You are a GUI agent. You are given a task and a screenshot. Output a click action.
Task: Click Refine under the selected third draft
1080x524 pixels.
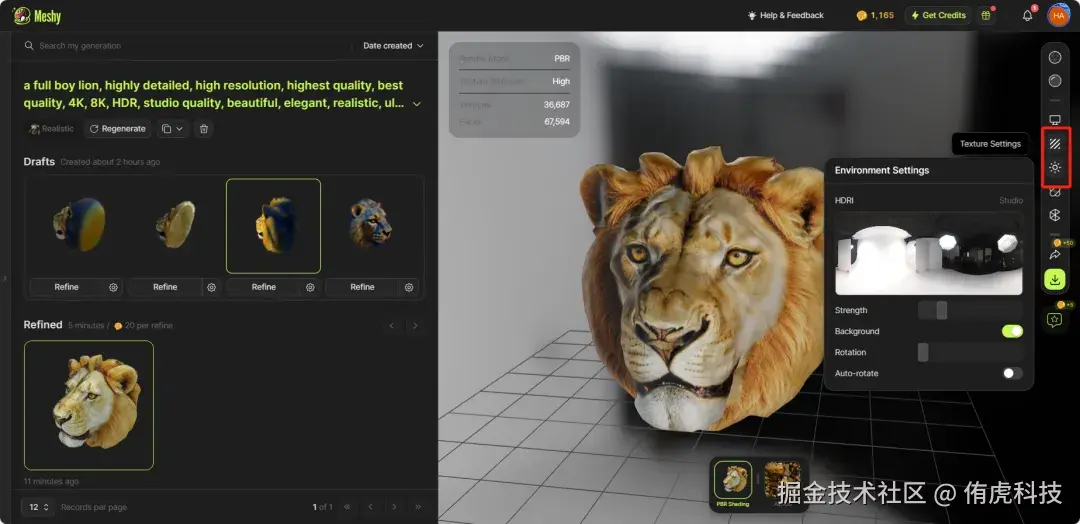264,287
